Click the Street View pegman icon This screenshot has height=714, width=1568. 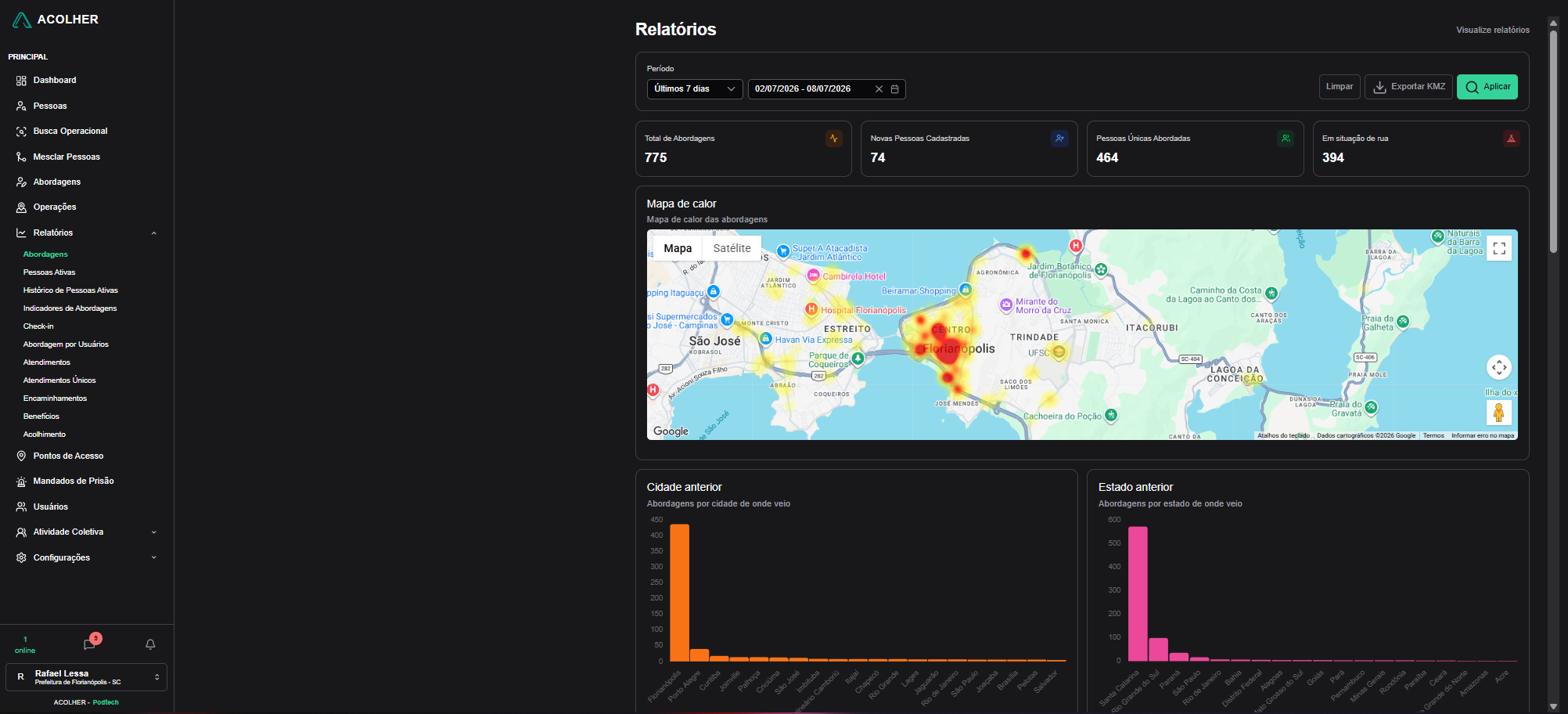pos(1498,412)
